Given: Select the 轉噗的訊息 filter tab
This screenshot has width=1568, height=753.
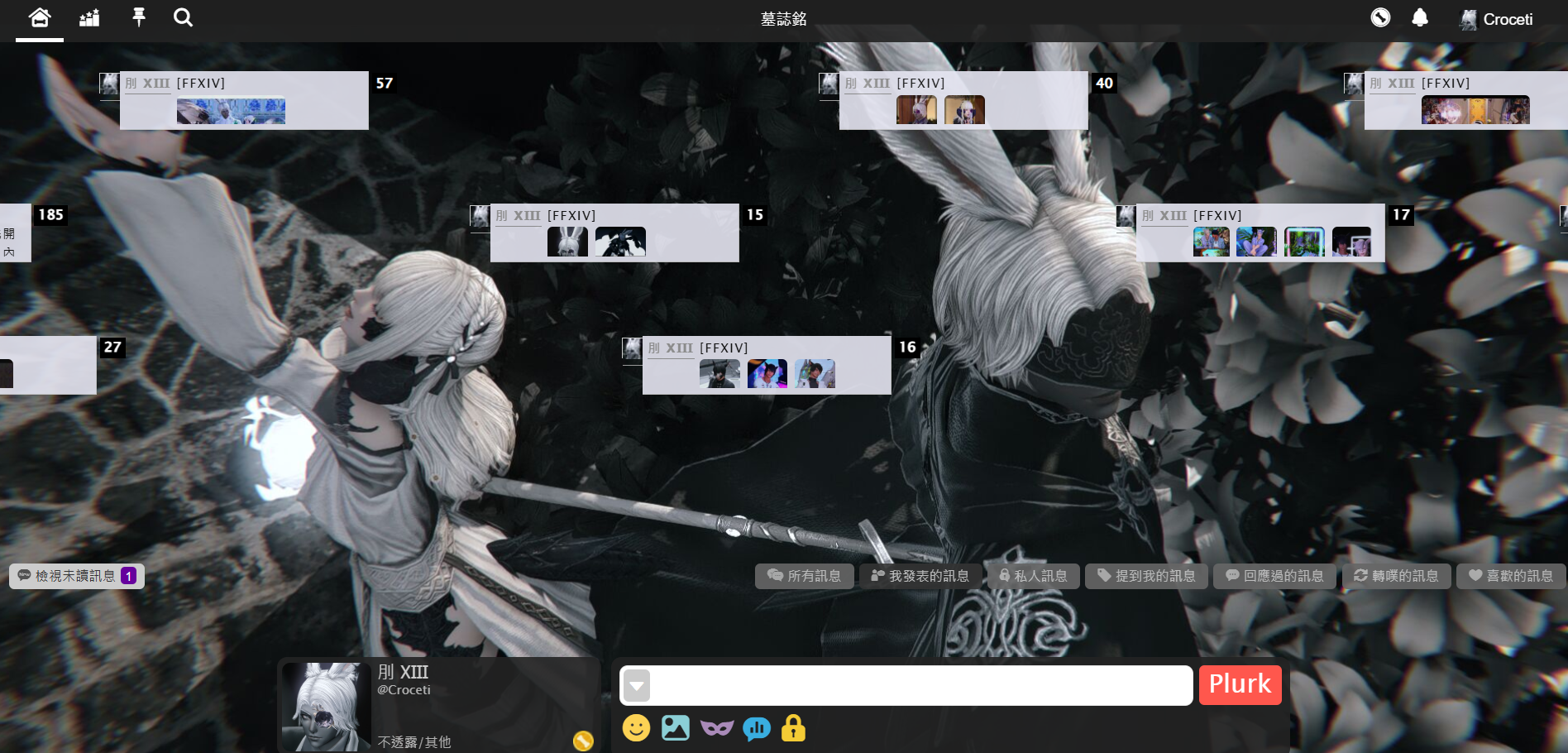Looking at the screenshot, I should (1396, 576).
